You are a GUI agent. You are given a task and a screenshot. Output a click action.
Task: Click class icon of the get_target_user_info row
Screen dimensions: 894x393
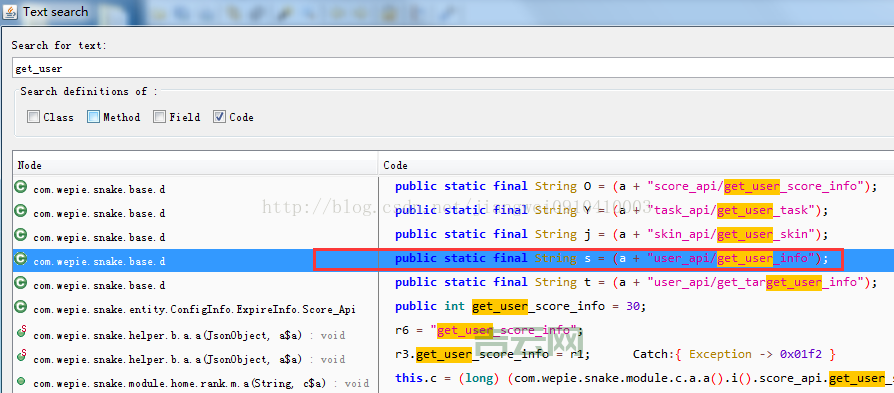[x=21, y=283]
